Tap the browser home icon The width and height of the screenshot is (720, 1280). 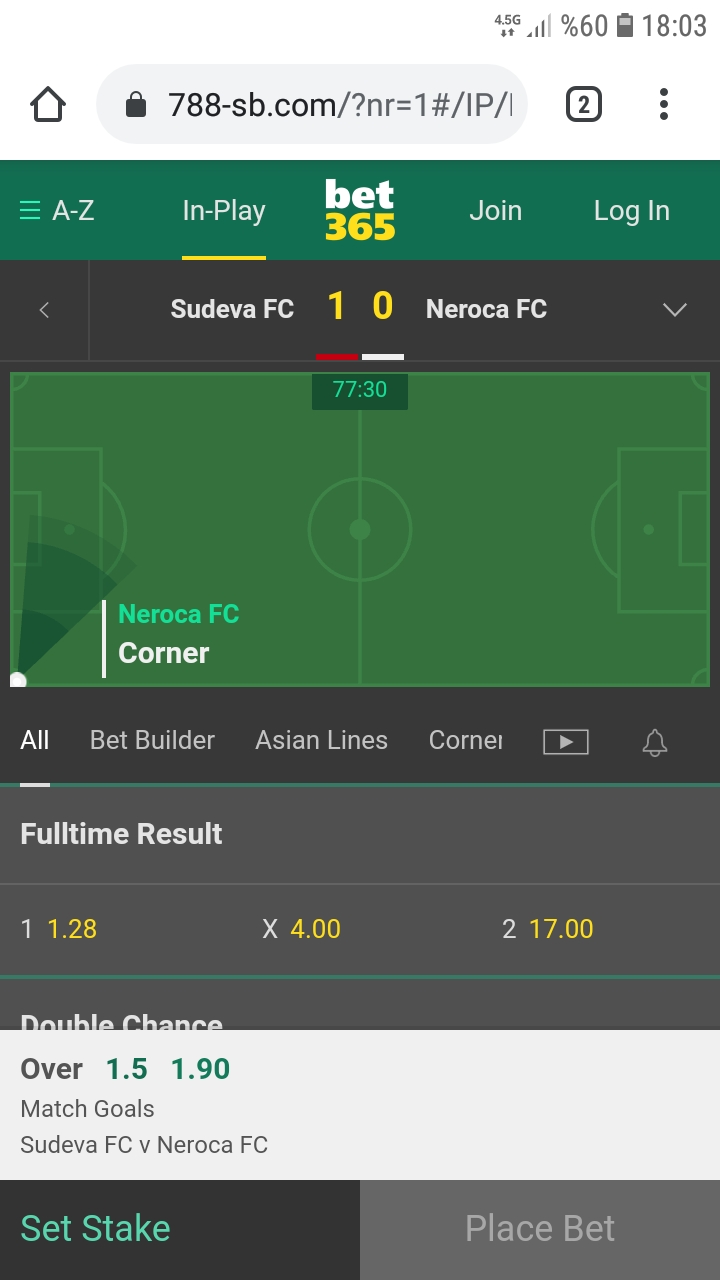pyautogui.click(x=48, y=104)
